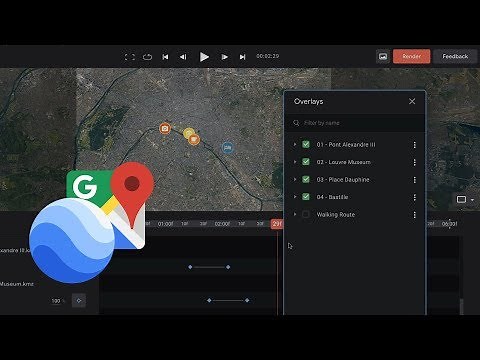Screen dimensions: 480x360
Task: Expand 04 - Bastille item
Action: [295, 197]
